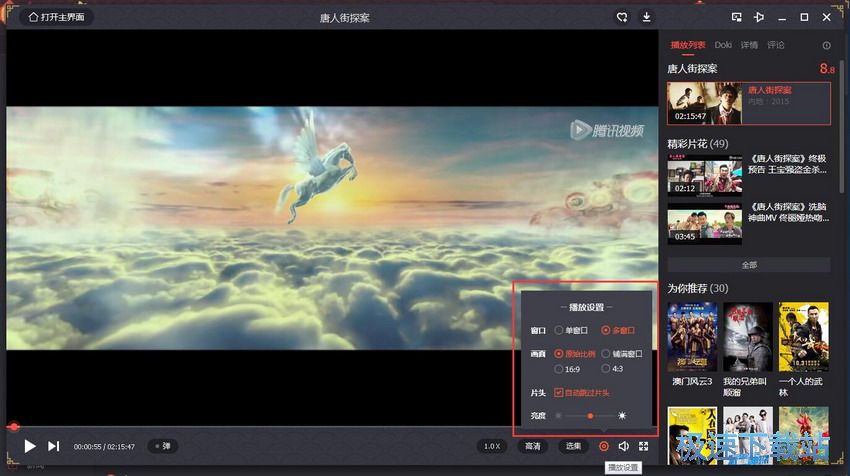850x476 pixels.
Task: Click the 播放设置 panel heading
Action: (x=586, y=307)
